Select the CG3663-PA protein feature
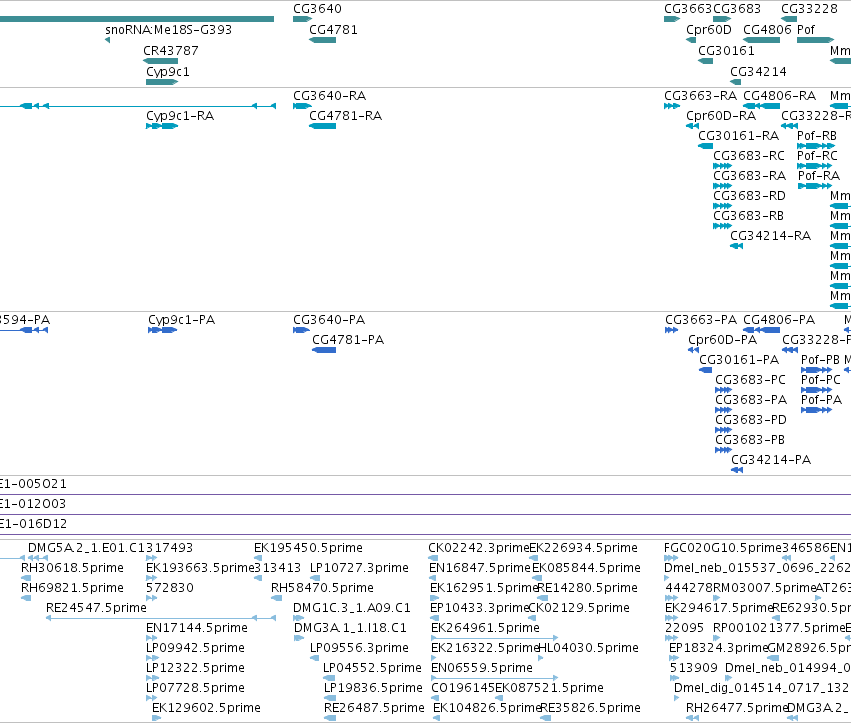This screenshot has height=723, width=851. point(671,330)
